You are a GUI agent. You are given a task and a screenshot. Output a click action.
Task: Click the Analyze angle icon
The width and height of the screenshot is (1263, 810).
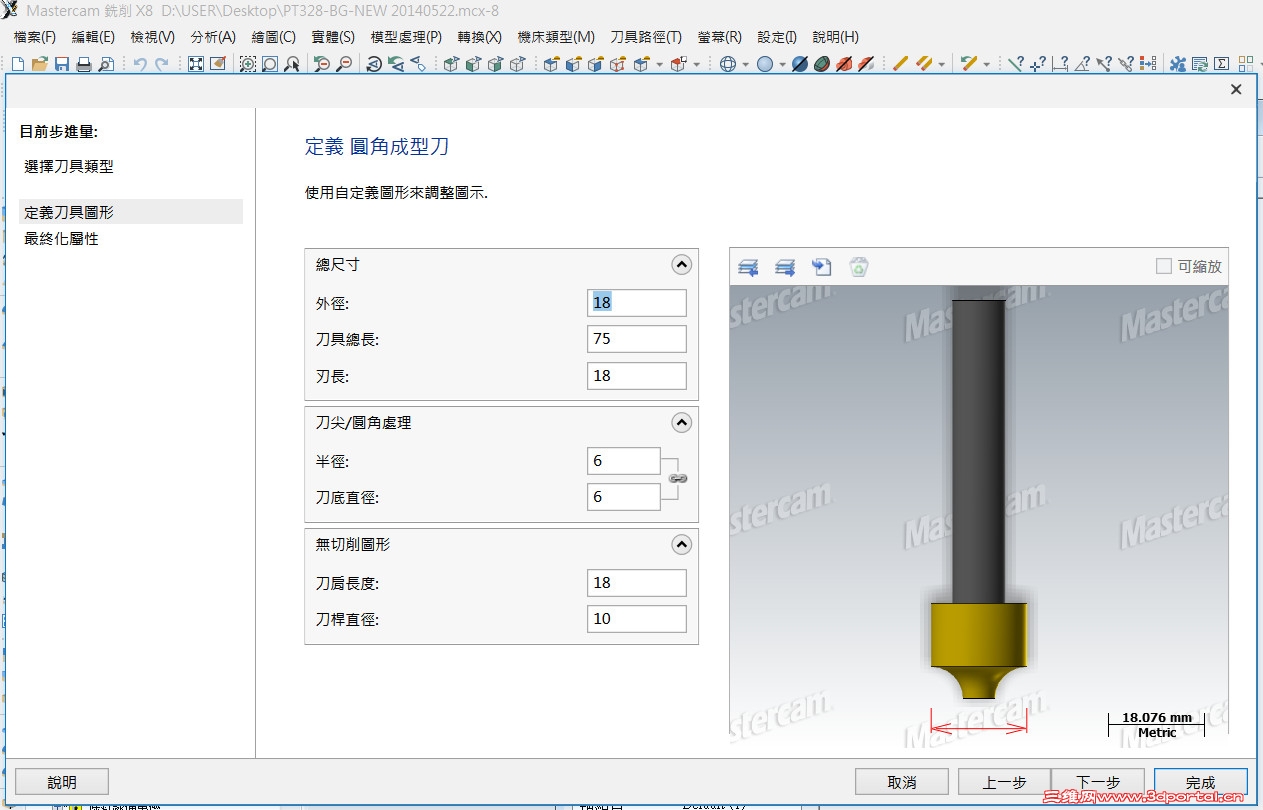(1082, 64)
